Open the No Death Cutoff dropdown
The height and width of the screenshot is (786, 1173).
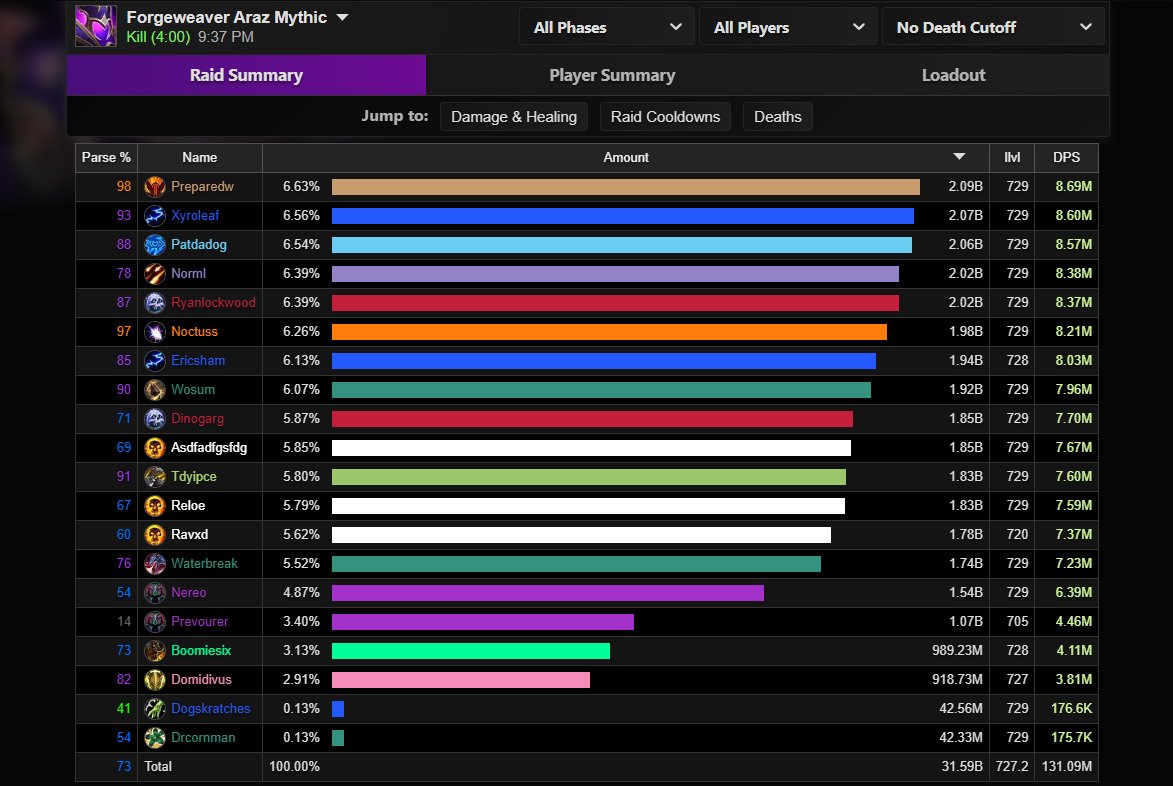(x=993, y=28)
